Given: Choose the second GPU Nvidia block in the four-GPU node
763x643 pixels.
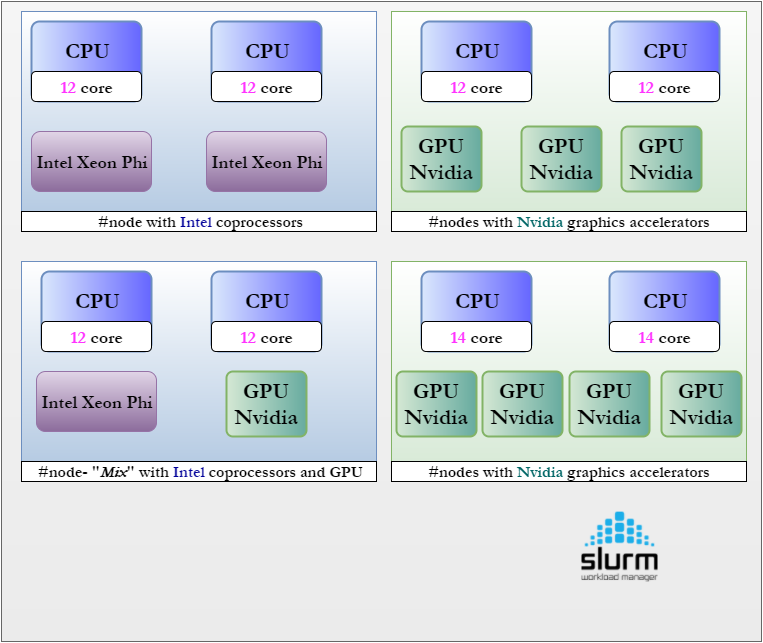Looking at the screenshot, I should point(522,404).
